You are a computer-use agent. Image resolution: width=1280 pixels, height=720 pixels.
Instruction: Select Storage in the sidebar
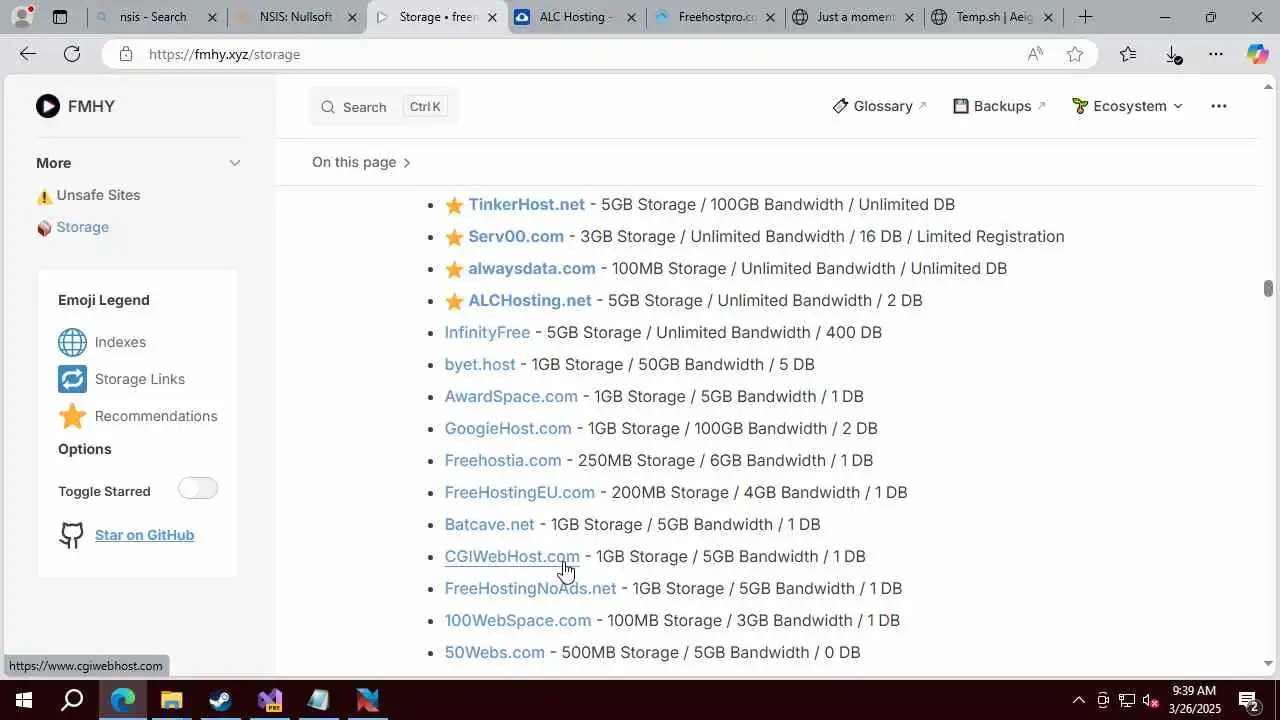click(x=82, y=227)
